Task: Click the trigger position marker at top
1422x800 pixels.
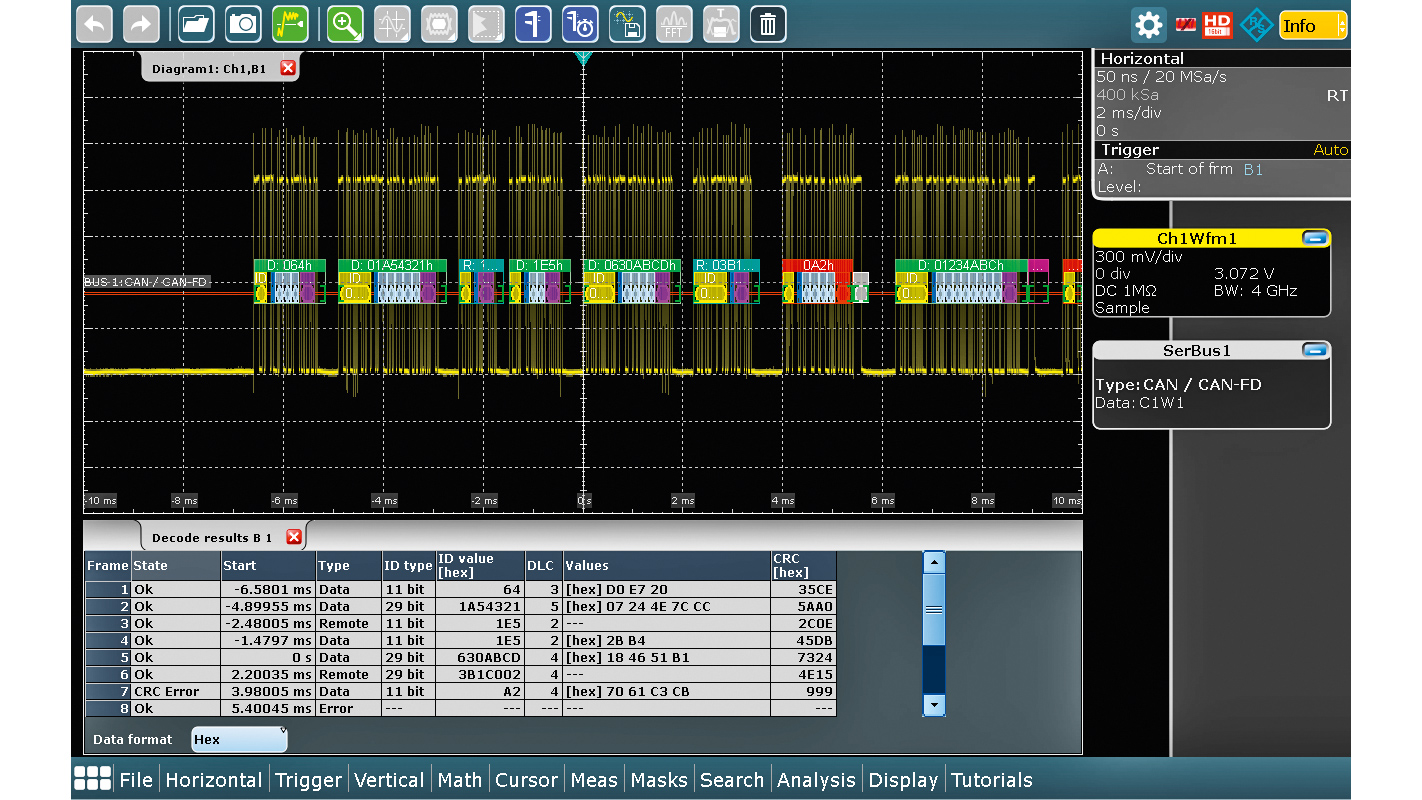Action: pyautogui.click(x=584, y=59)
